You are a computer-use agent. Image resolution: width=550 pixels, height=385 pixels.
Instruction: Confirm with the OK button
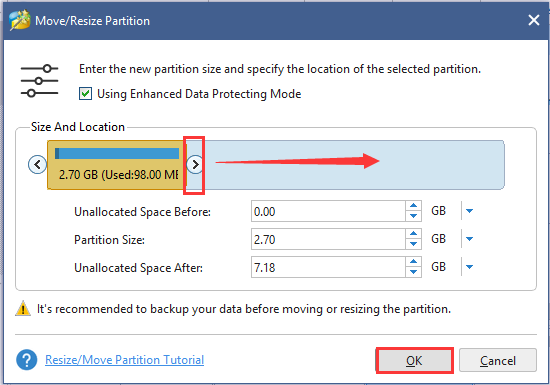tap(414, 360)
